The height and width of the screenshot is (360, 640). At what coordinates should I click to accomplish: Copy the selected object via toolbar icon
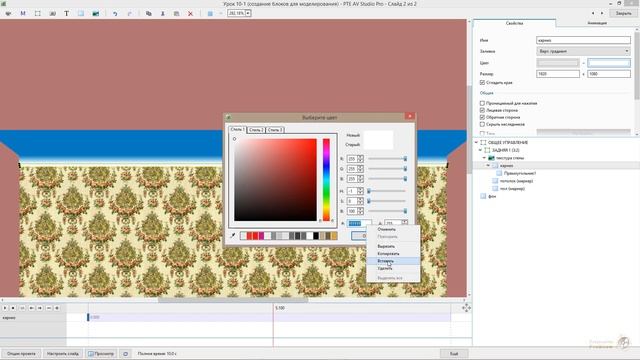click(149, 13)
